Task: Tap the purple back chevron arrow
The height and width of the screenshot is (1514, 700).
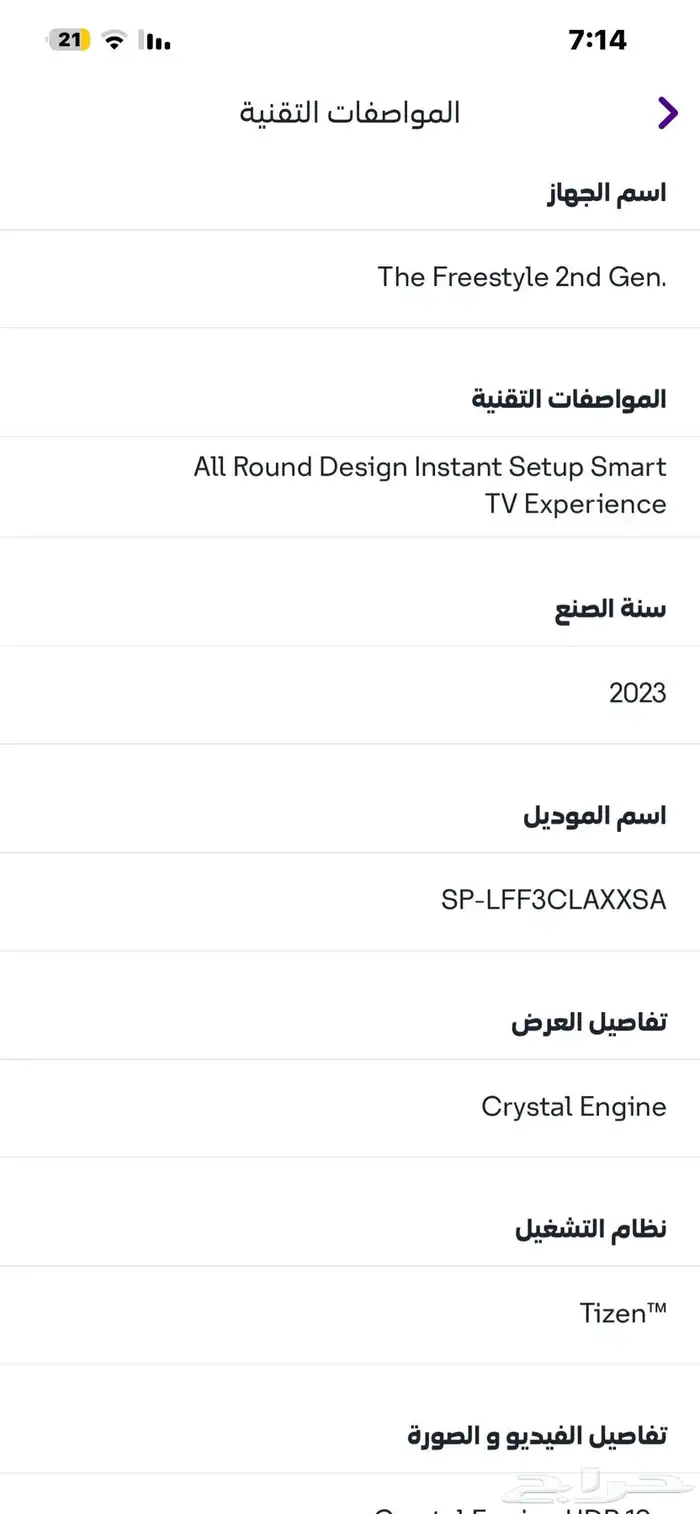Action: (x=667, y=113)
